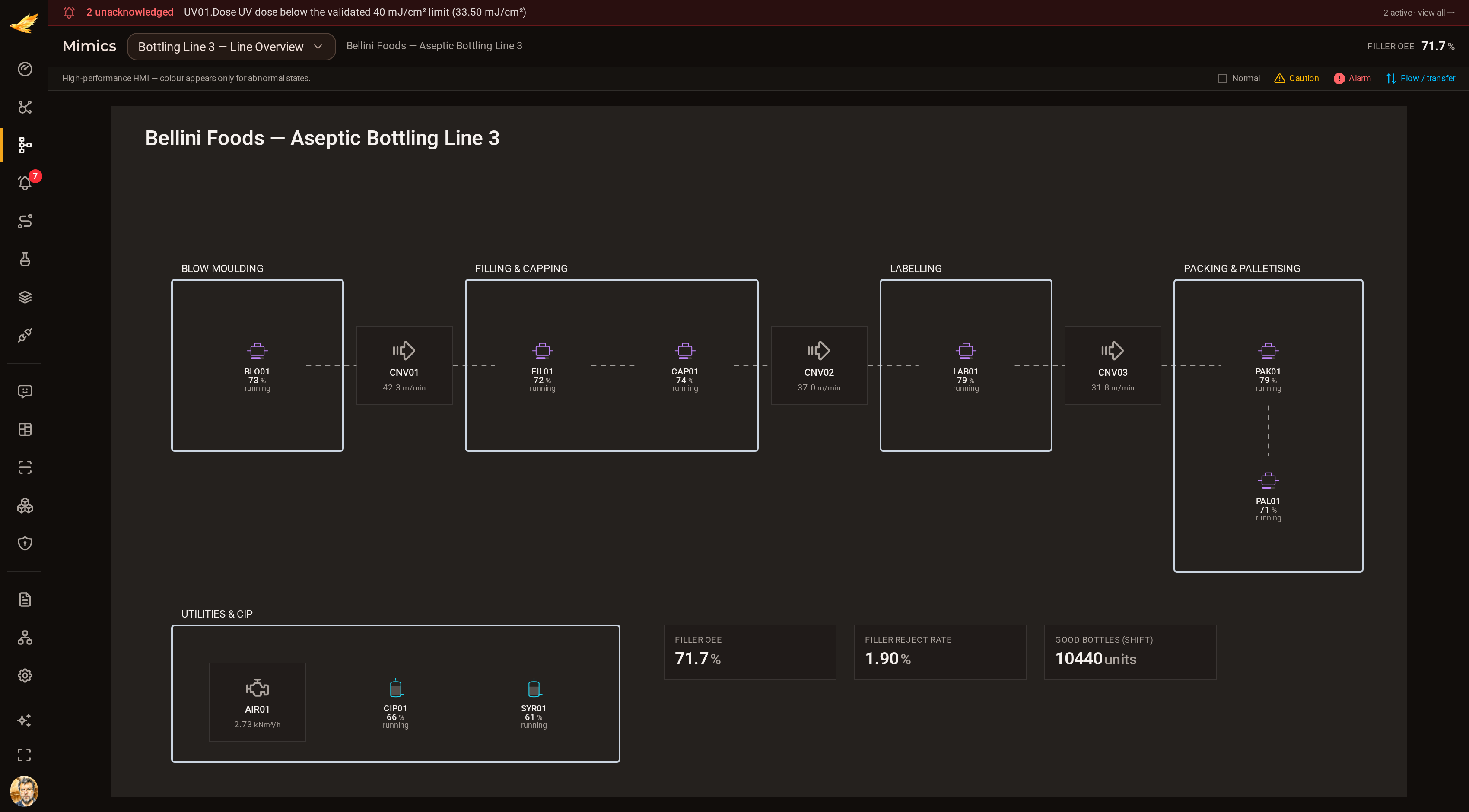Viewport: 1469px width, 812px height.
Task: Select the AIR01 compressor symbol
Action: [x=257, y=702]
